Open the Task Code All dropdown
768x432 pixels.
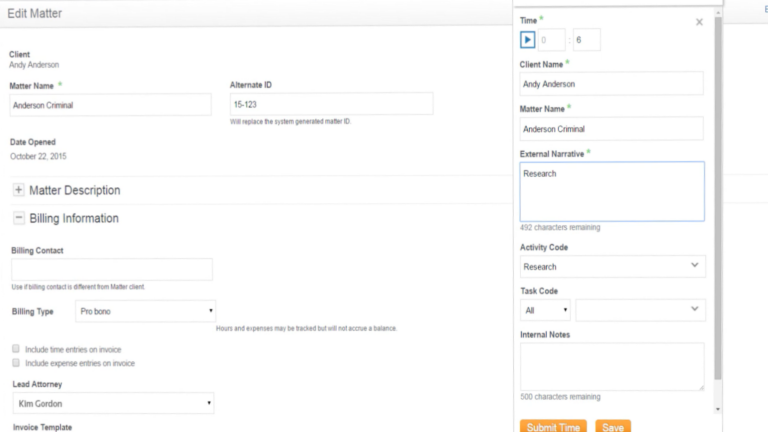[545, 310]
